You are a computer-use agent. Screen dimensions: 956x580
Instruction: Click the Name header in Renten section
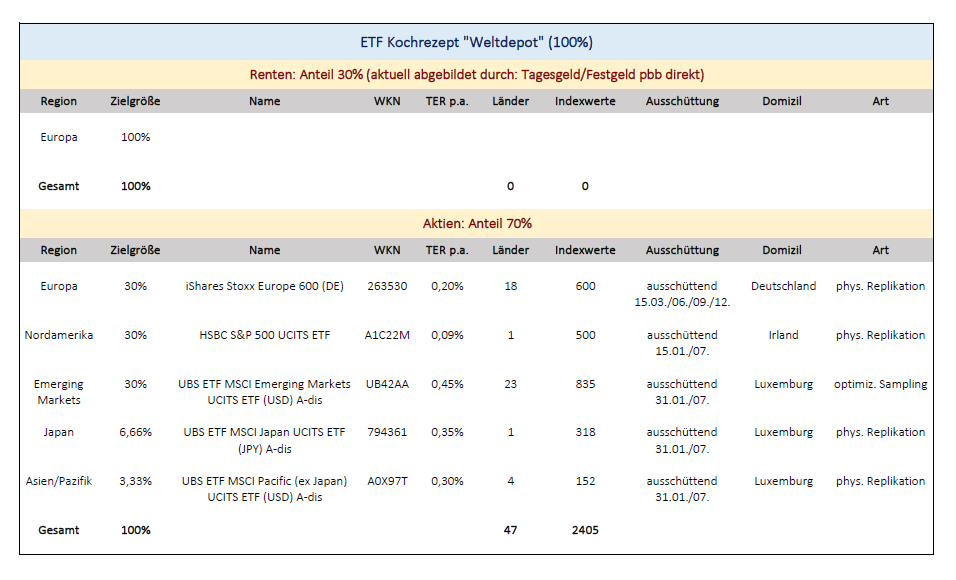click(265, 101)
